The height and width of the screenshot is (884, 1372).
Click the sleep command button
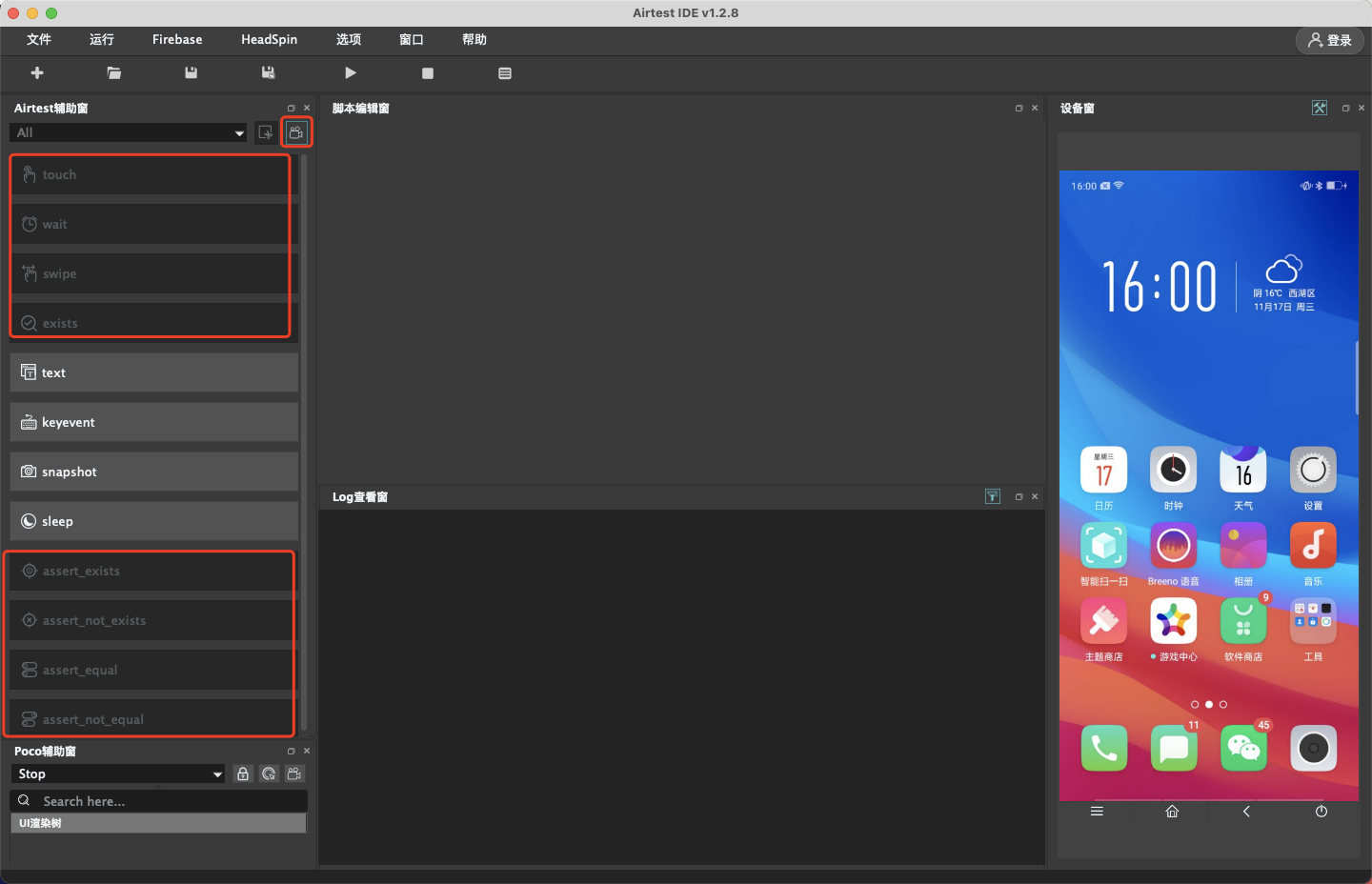154,521
